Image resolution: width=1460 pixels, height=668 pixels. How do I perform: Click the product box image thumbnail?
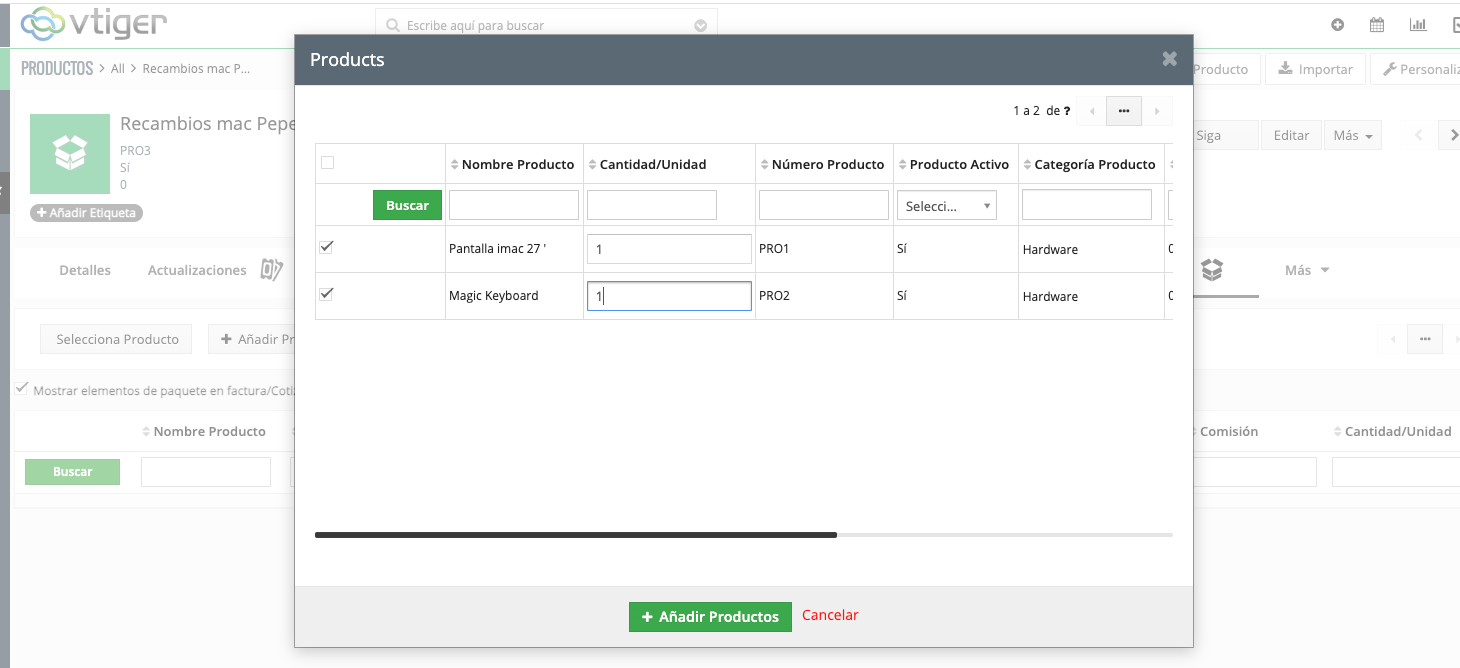coord(70,153)
